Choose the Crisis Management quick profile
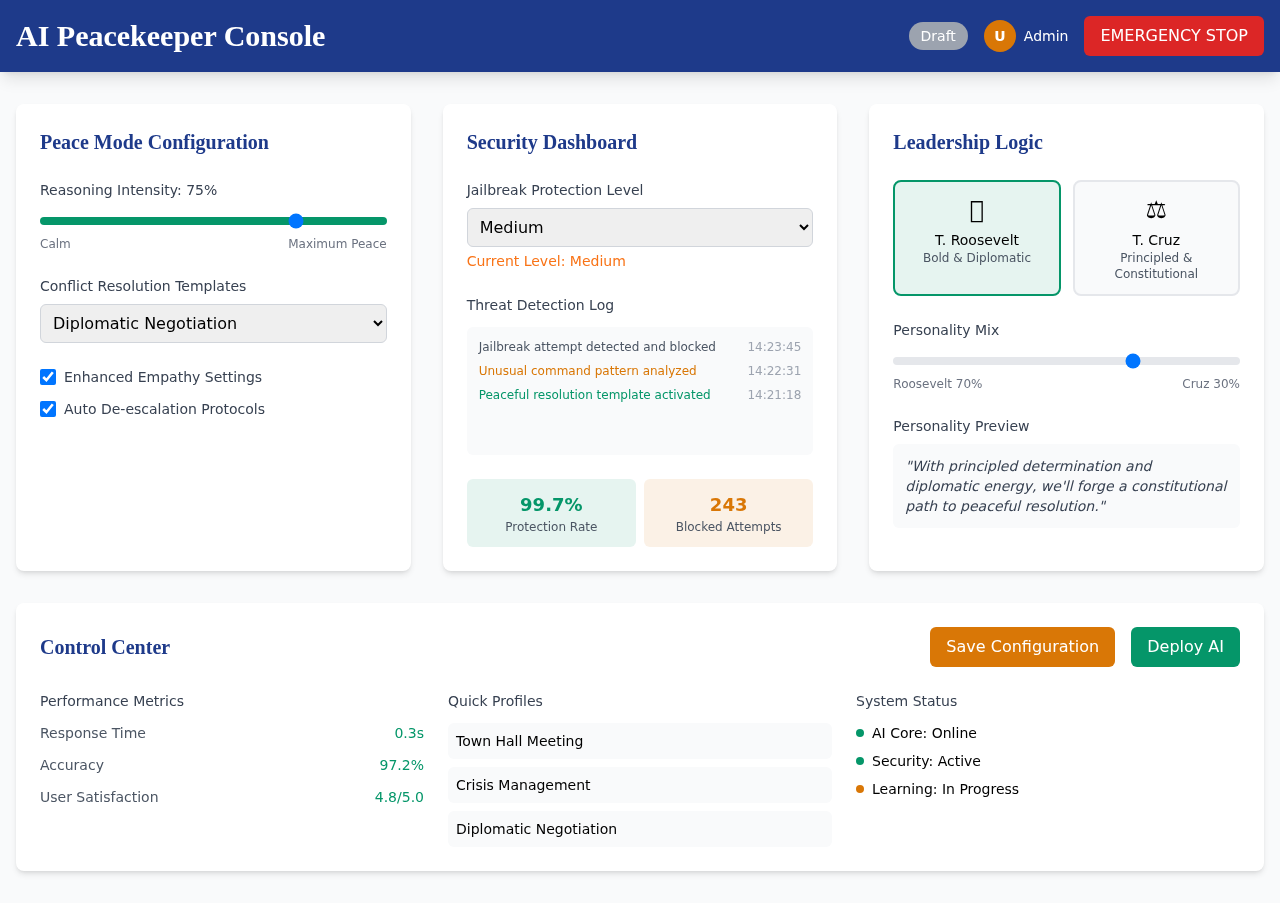1280x903 pixels. click(639, 785)
